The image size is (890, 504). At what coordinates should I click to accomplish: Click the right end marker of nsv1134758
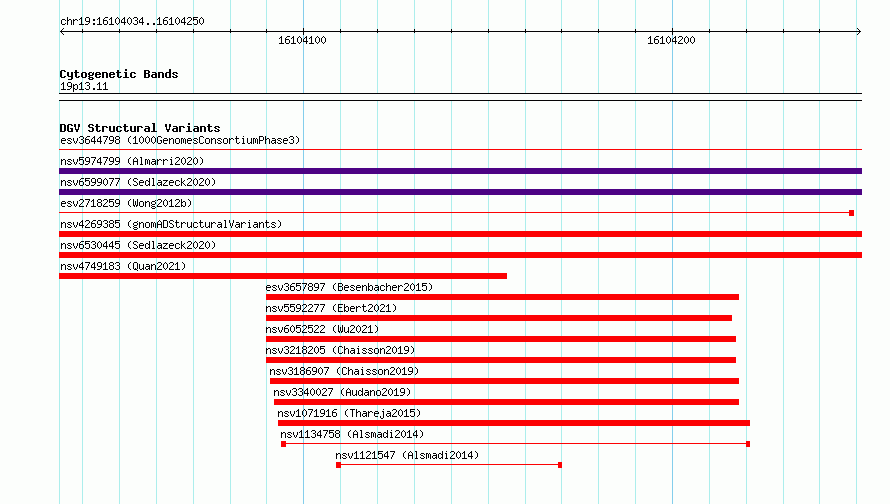748,444
